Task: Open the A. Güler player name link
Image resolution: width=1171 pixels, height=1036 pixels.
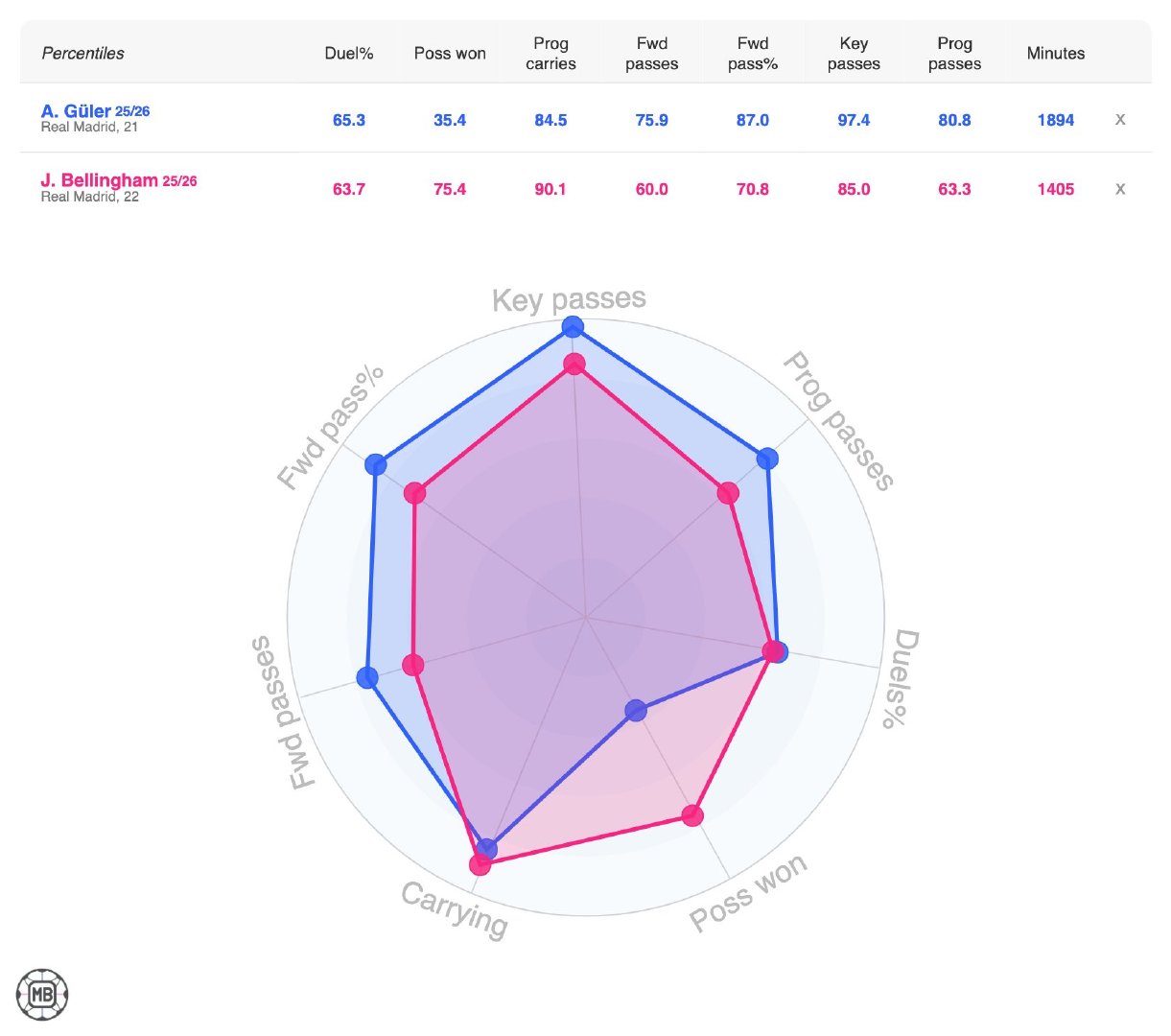Action: coord(76,111)
